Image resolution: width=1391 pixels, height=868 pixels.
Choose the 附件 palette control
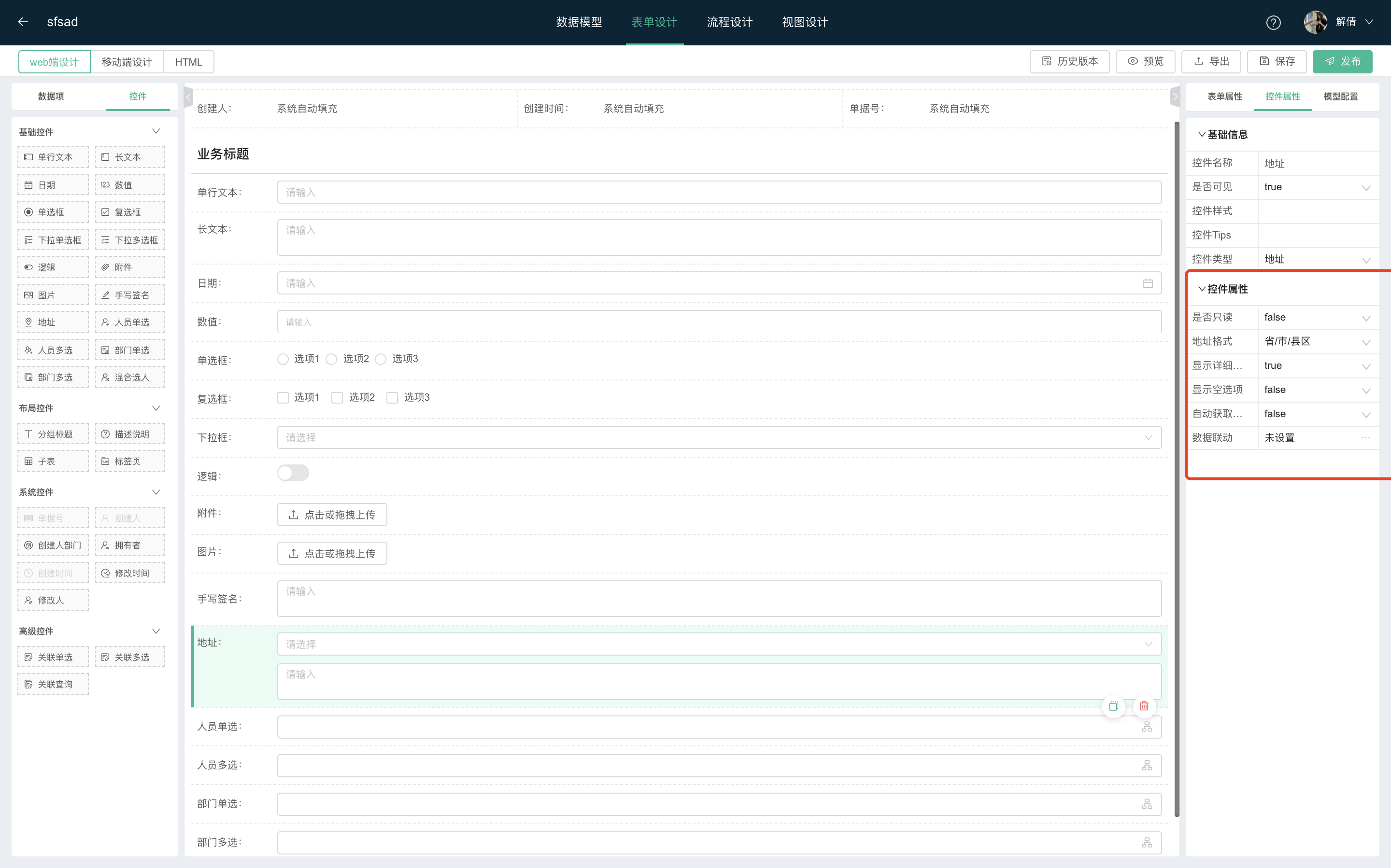[130, 267]
